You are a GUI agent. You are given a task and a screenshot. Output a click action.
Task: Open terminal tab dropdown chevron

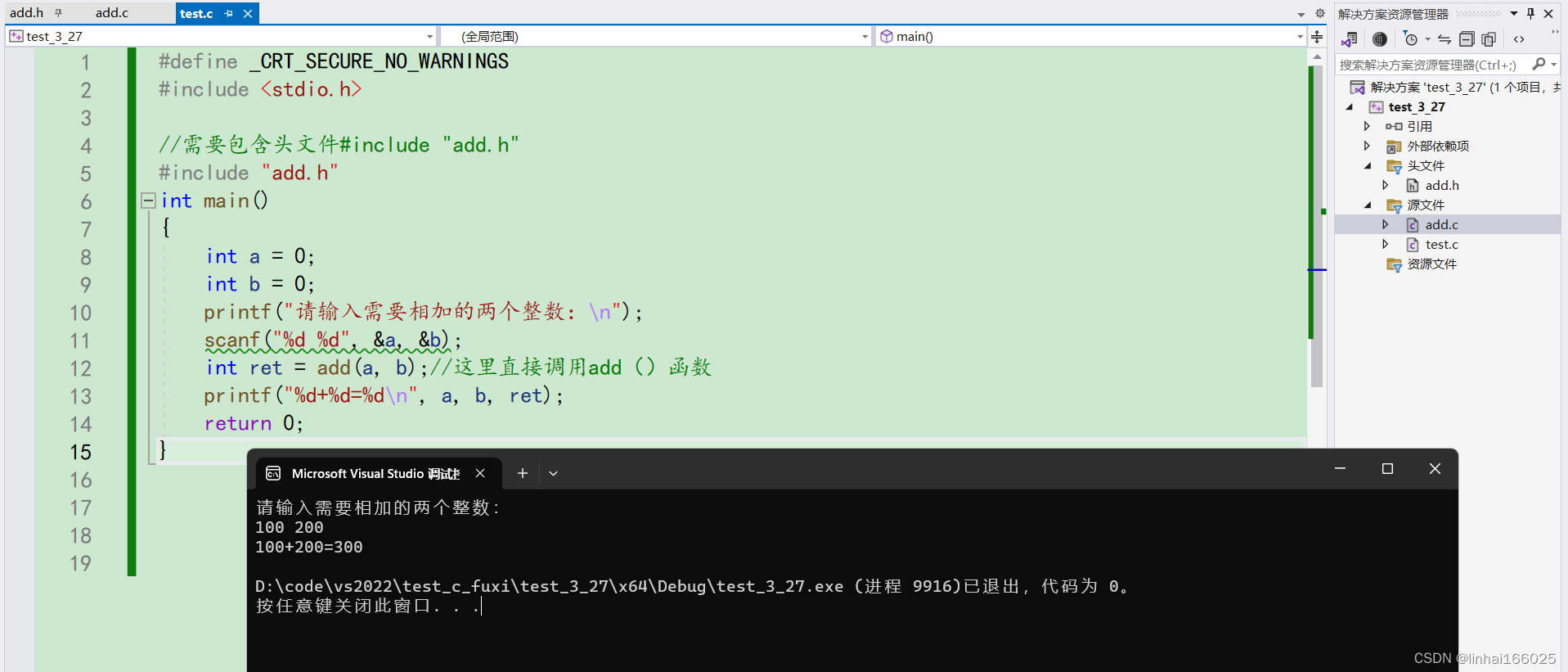tap(553, 473)
